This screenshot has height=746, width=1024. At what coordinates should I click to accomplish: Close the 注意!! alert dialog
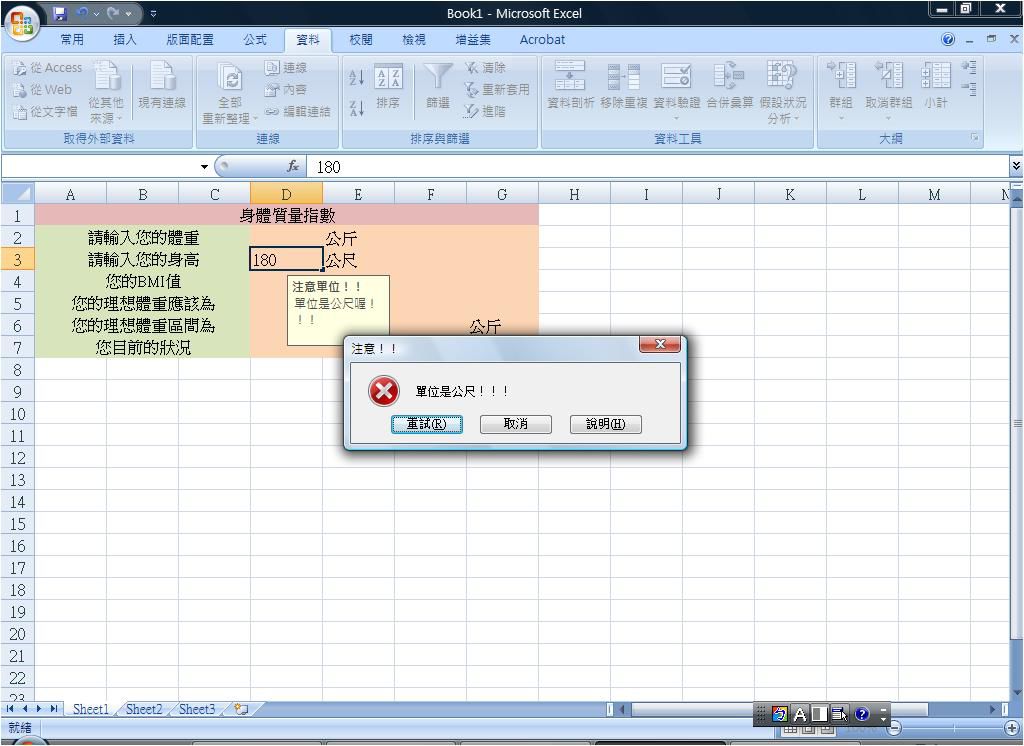point(660,344)
